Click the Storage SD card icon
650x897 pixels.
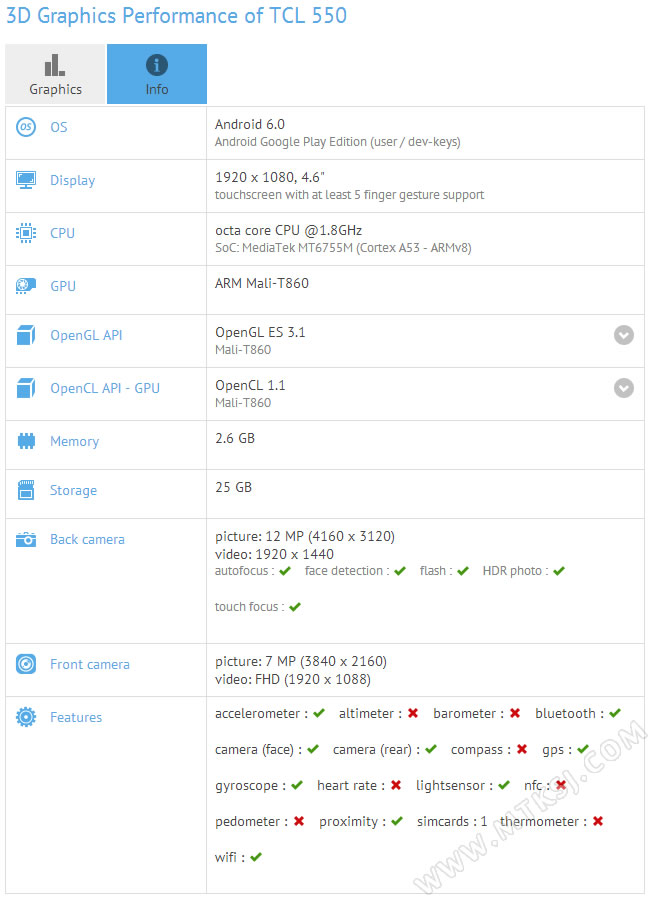tap(26, 490)
